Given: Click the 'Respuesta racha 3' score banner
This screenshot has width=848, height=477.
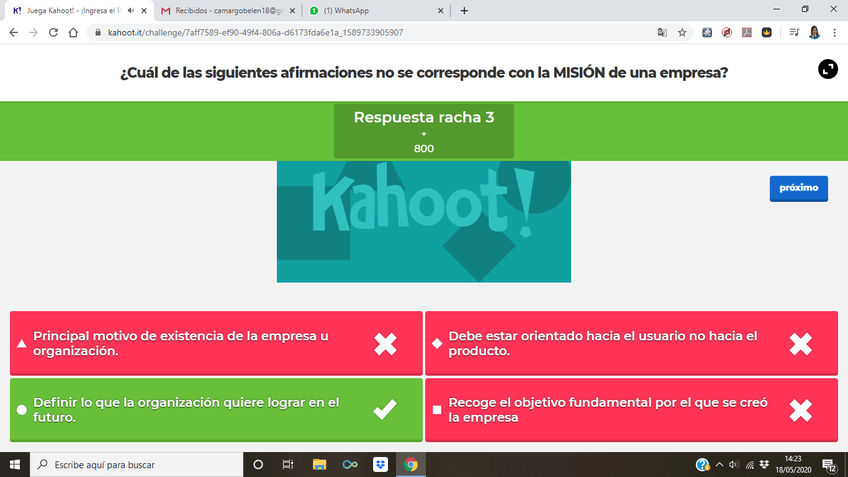Looking at the screenshot, I should [423, 131].
